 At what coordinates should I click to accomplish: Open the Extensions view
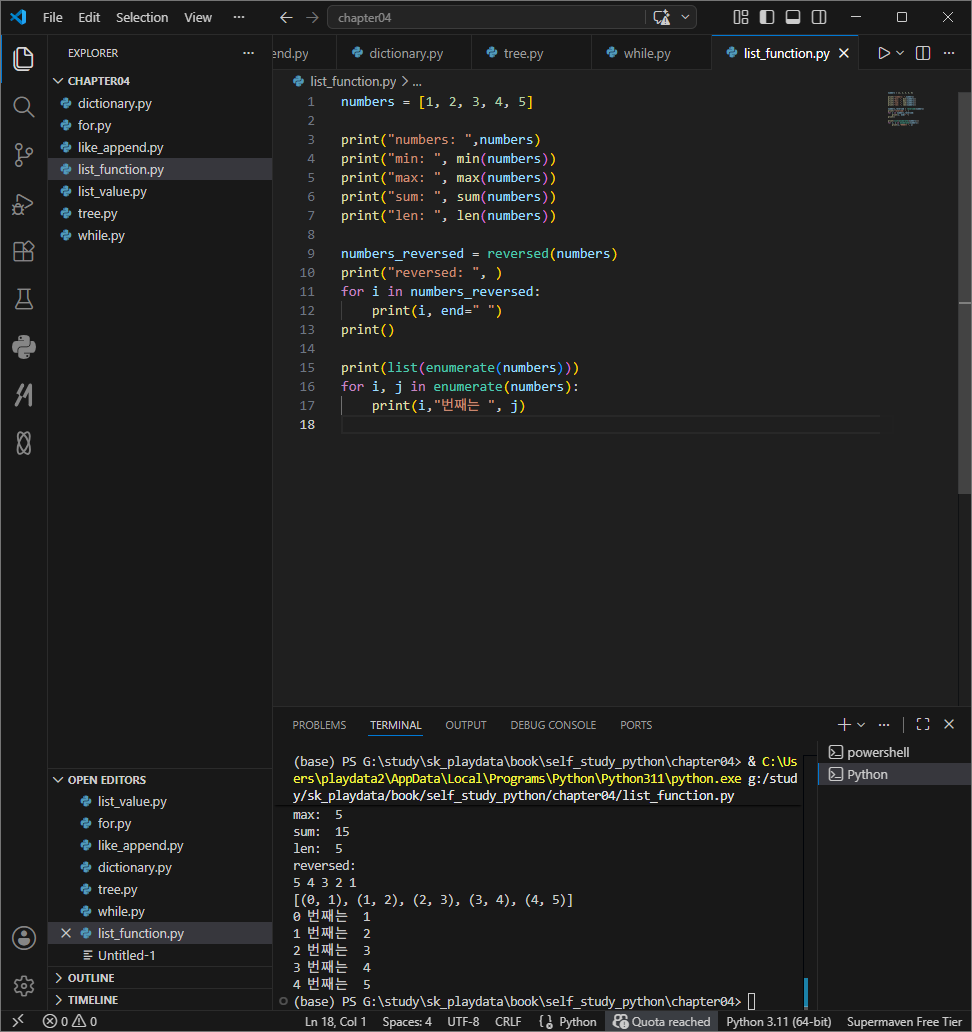[24, 251]
